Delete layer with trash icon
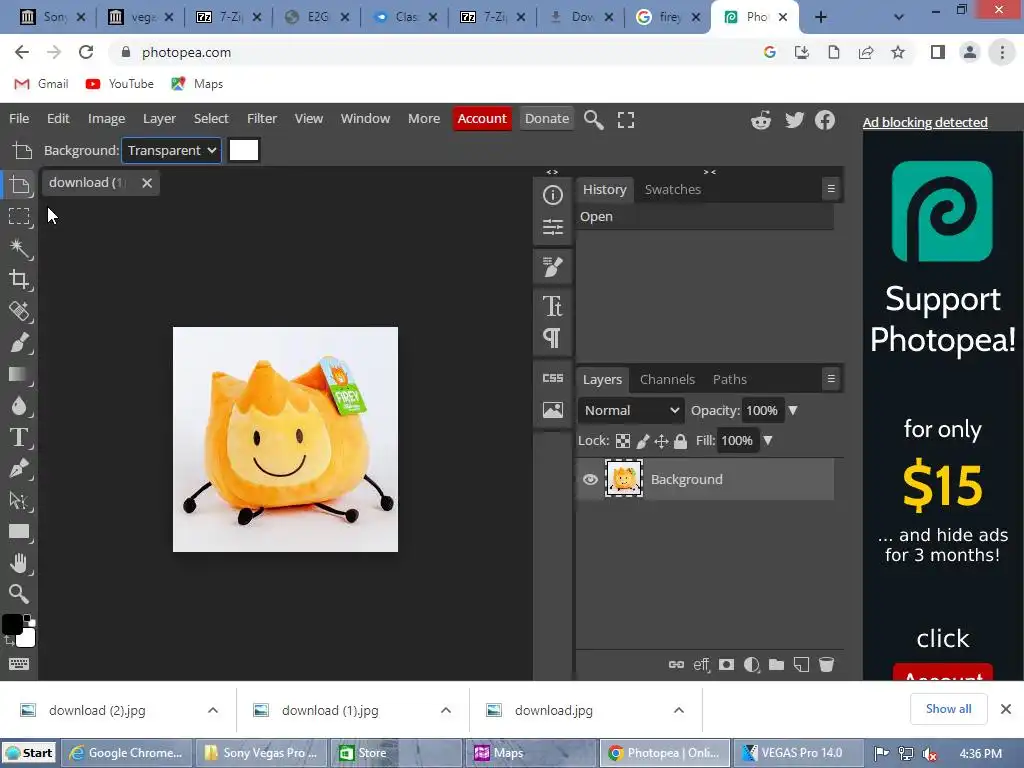Screen dimensions: 1024x768 tap(826, 665)
